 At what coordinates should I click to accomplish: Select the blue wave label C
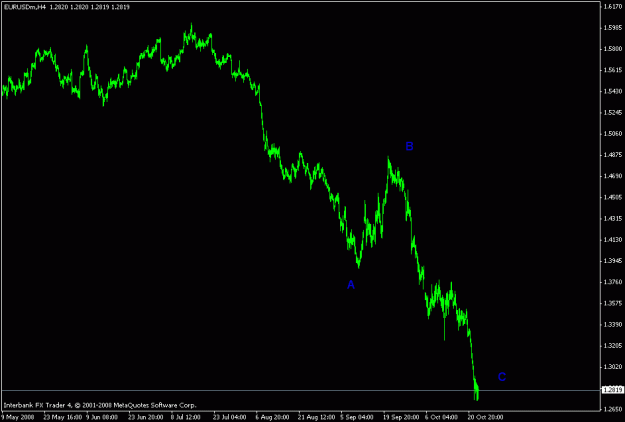(x=502, y=377)
